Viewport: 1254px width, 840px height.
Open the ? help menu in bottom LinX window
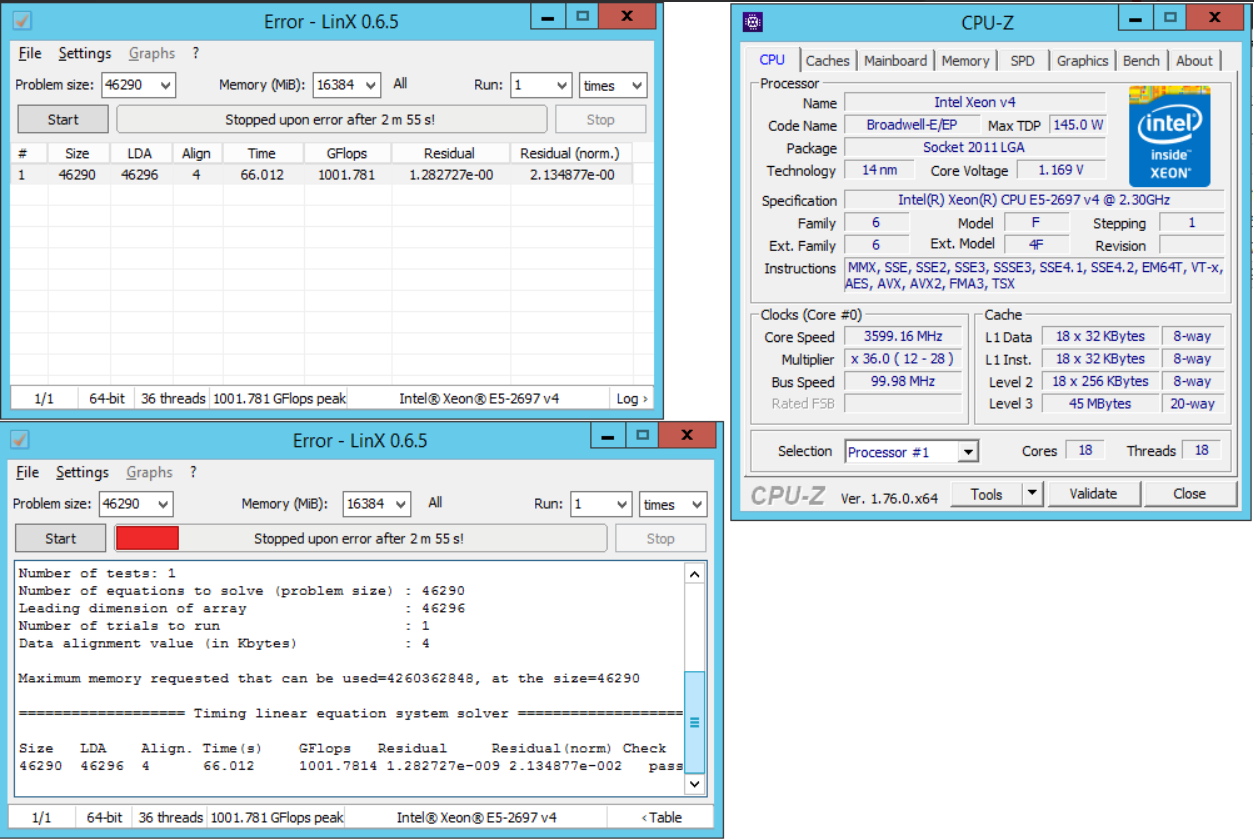[193, 472]
